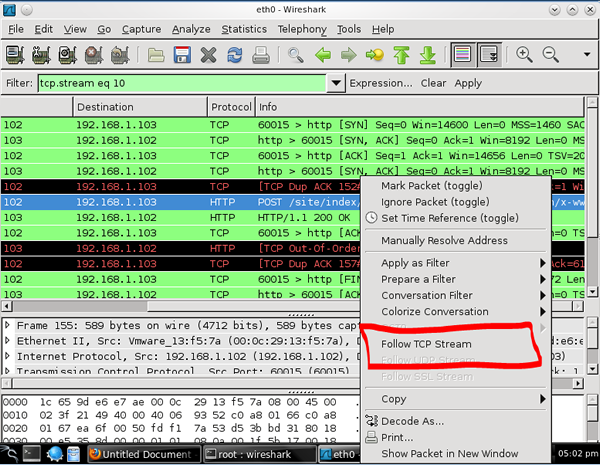The height and width of the screenshot is (465, 600).
Task: Toggle packet list colorization
Action: [462, 55]
